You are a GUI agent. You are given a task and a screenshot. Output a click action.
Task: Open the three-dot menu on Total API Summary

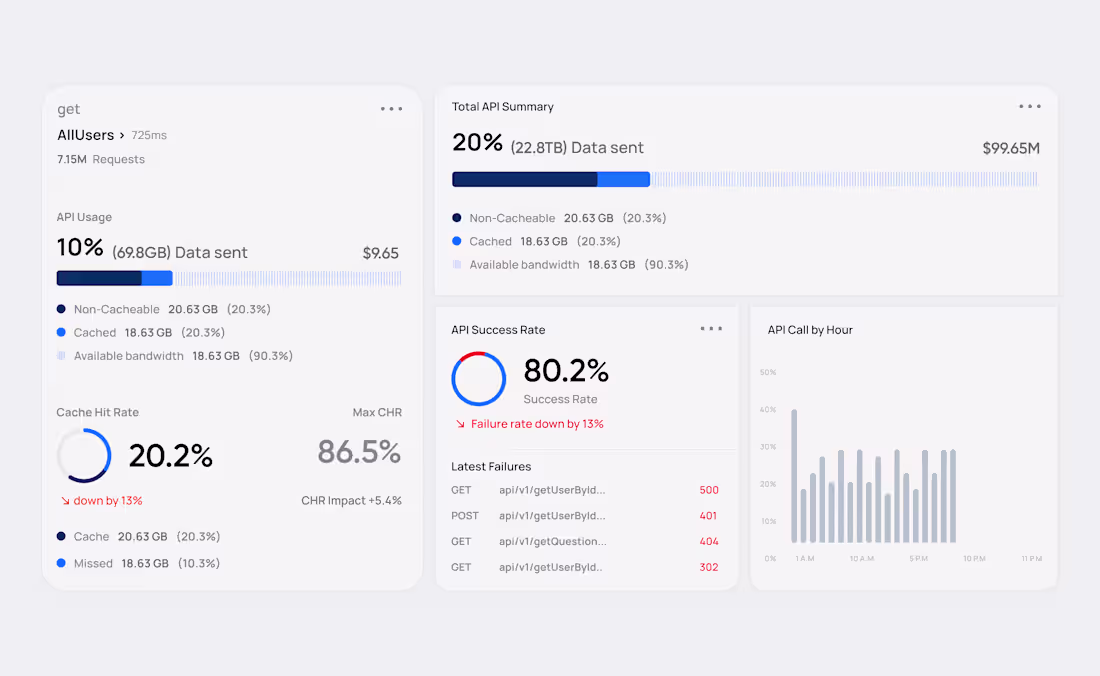1030,107
